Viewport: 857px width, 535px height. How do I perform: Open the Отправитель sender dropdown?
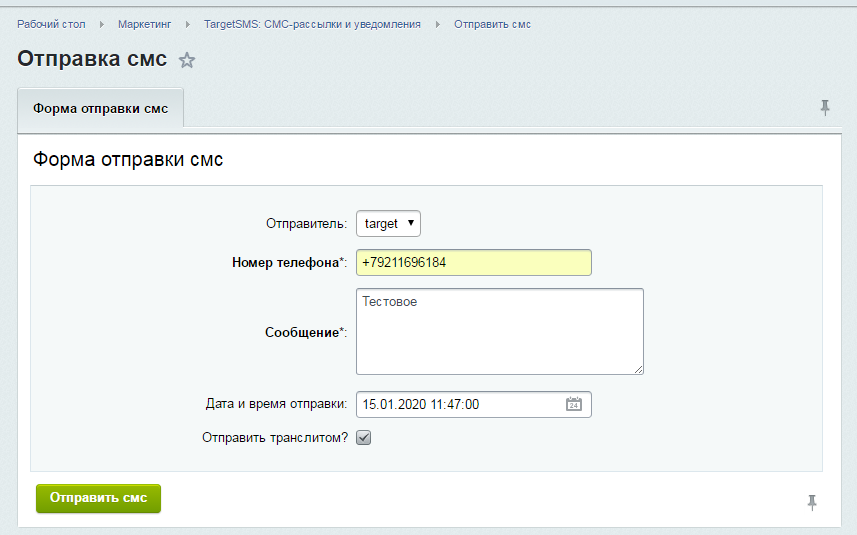point(388,224)
